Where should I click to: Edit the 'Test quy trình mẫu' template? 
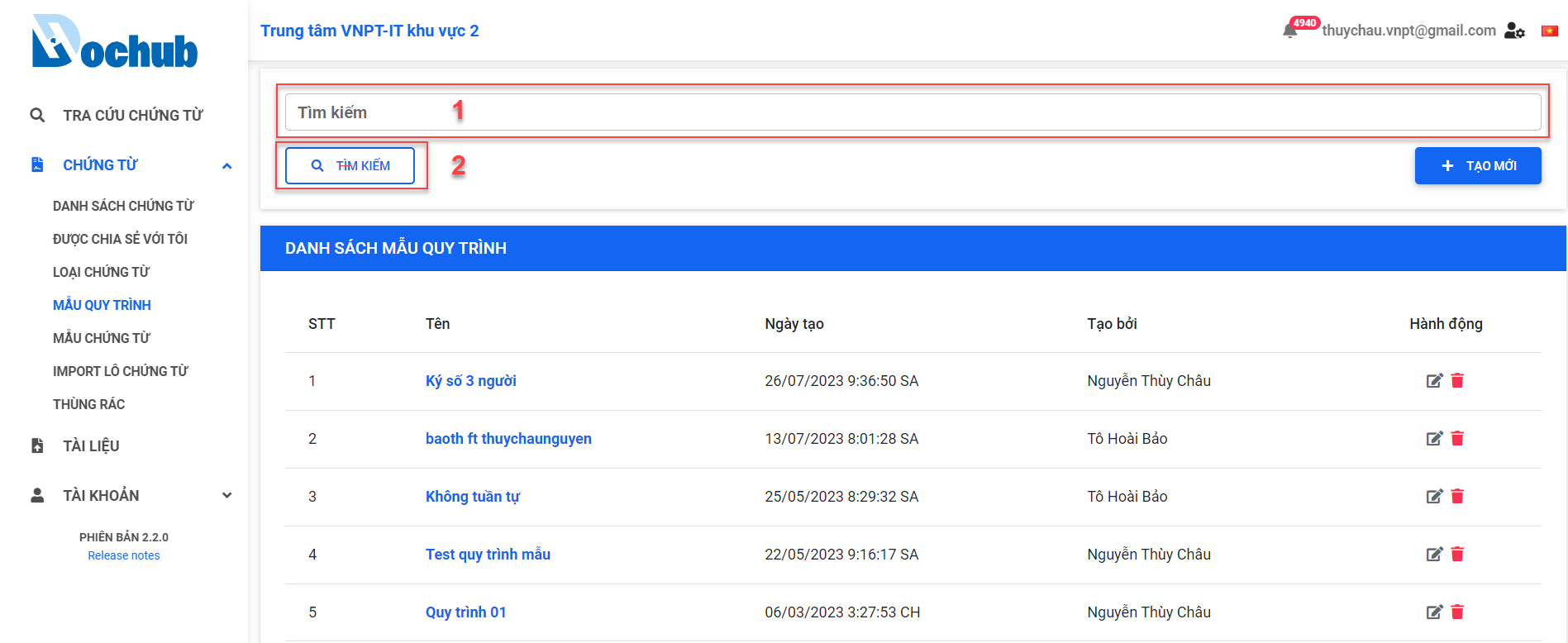1434,554
